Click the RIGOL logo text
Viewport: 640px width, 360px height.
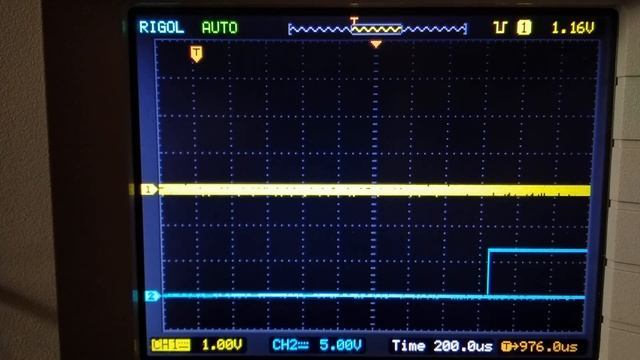click(162, 27)
